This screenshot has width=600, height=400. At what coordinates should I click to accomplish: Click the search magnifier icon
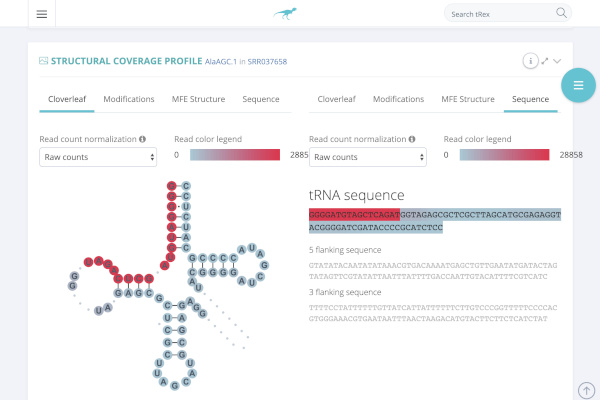coord(562,14)
